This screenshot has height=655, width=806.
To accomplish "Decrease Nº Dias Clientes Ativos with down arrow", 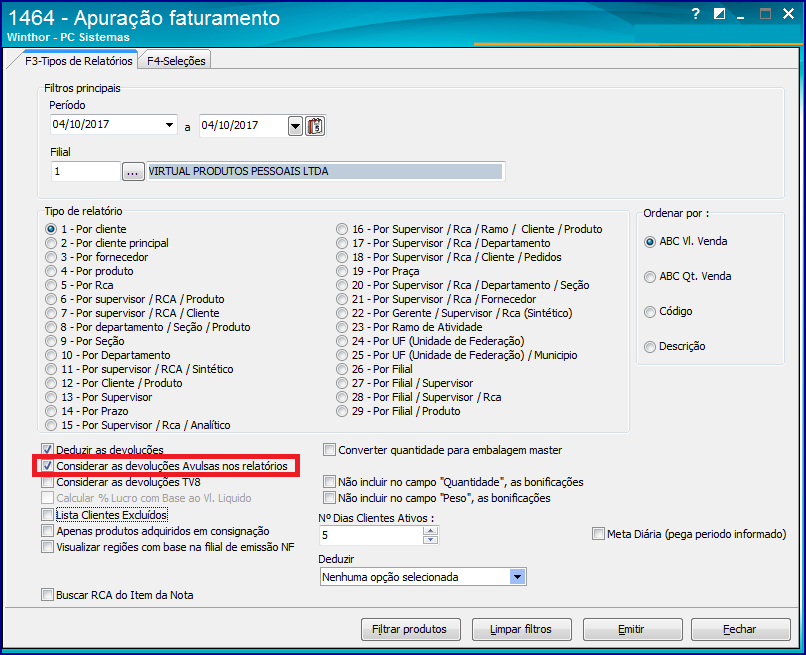I will 430,539.
